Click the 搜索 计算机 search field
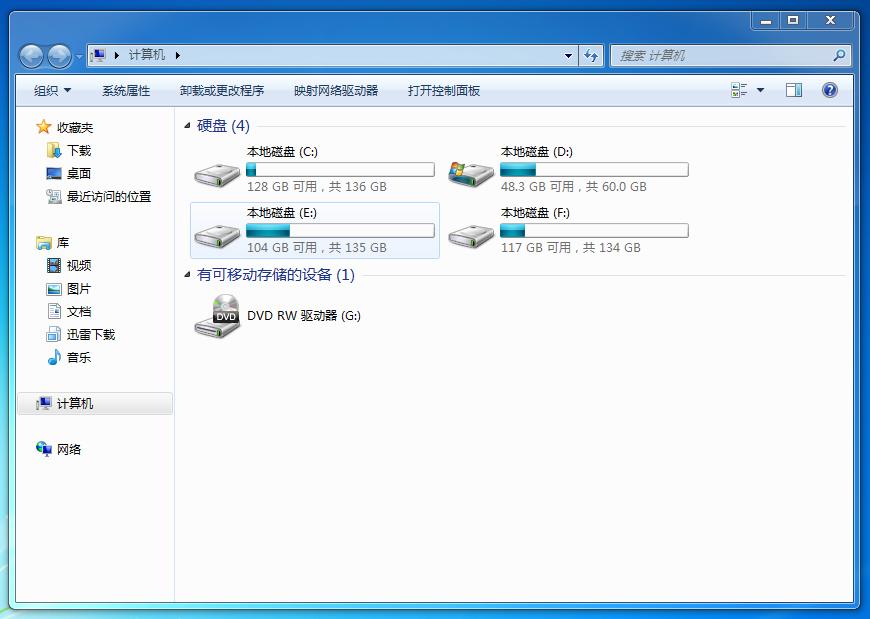The image size is (870, 619). (x=731, y=55)
